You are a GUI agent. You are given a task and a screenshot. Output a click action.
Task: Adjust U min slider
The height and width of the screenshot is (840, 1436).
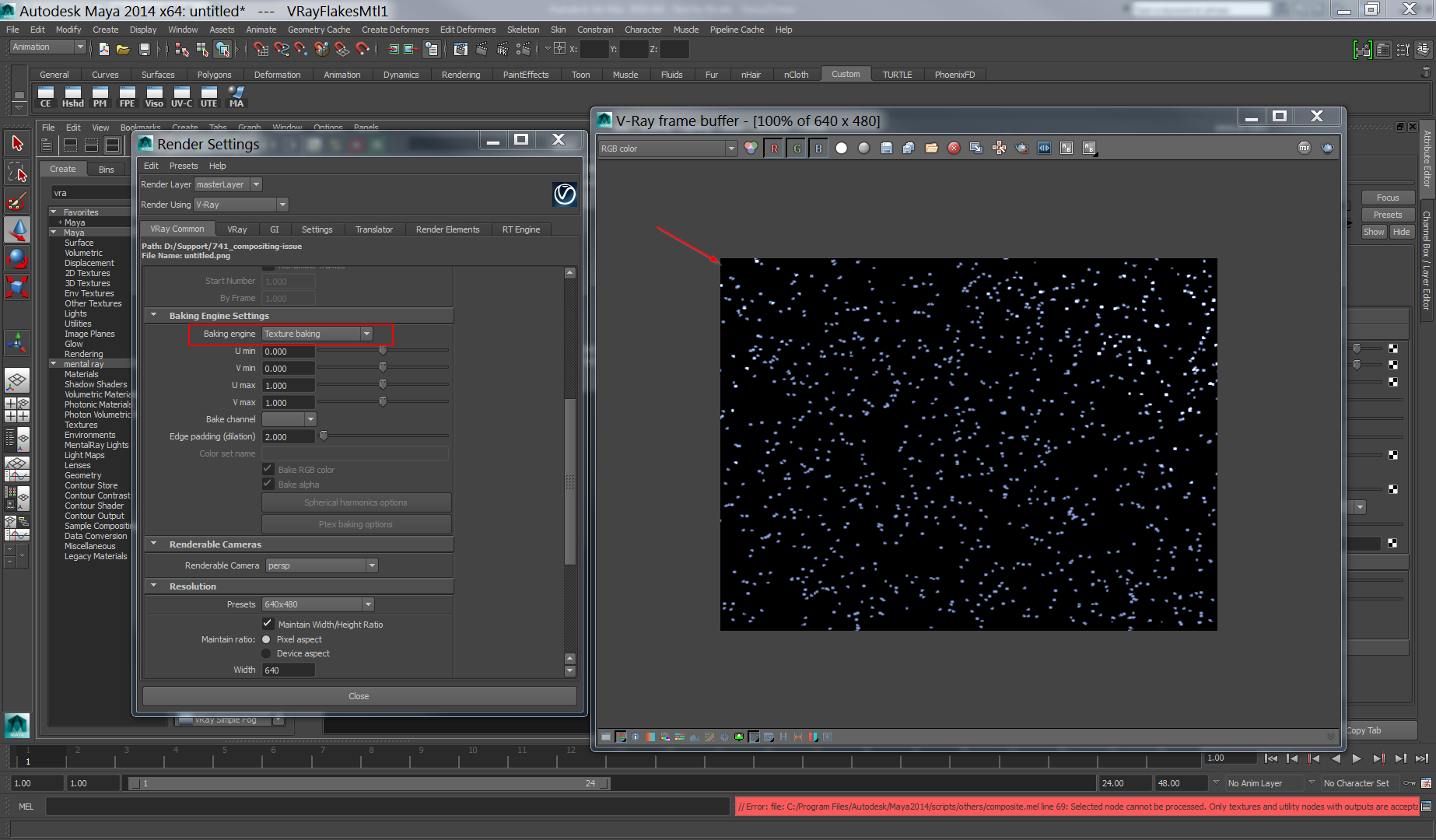pyautogui.click(x=383, y=351)
